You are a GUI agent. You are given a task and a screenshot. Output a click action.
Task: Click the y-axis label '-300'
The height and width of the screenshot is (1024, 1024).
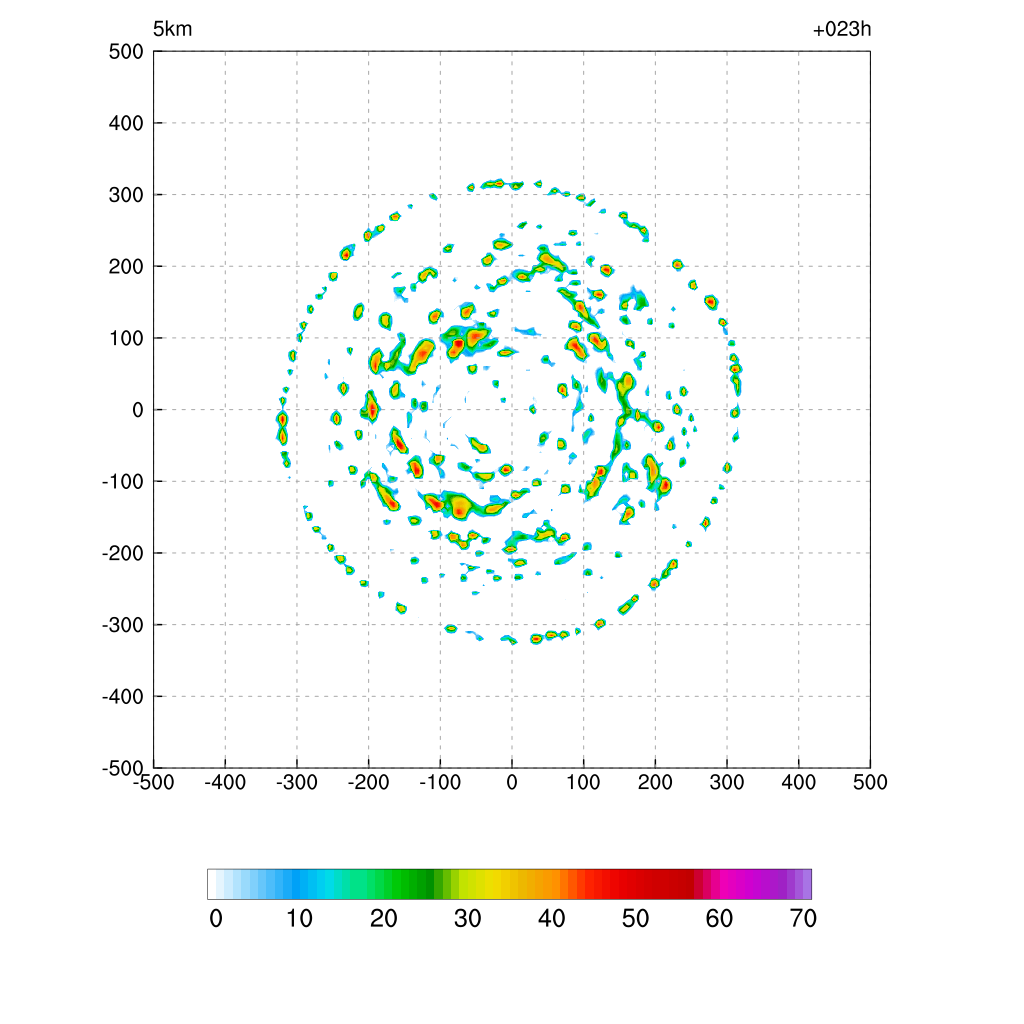pos(123,625)
